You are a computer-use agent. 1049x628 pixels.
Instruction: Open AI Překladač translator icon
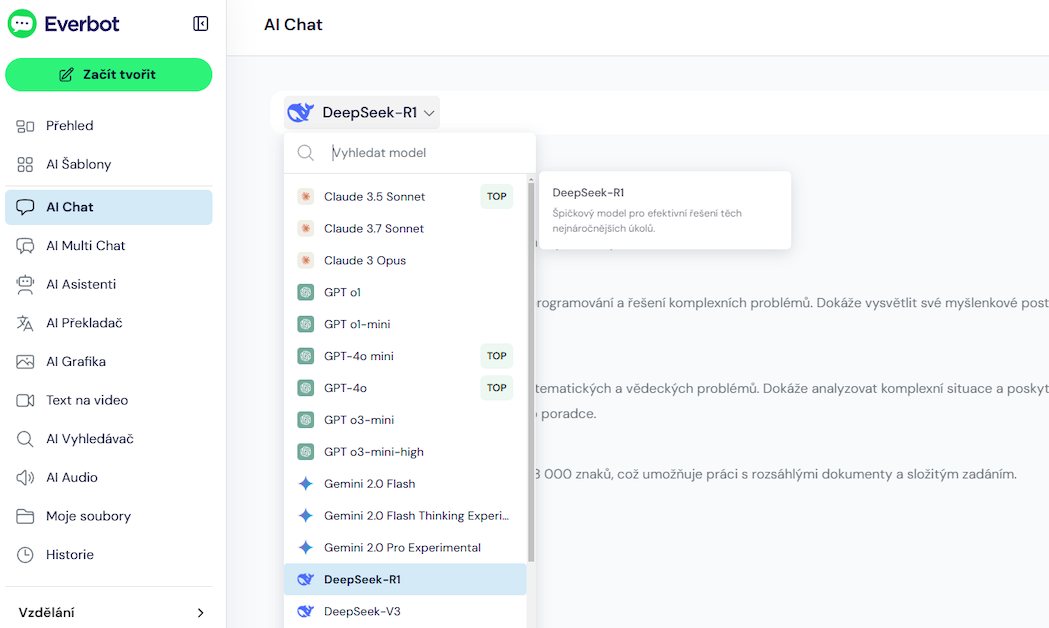[25, 323]
